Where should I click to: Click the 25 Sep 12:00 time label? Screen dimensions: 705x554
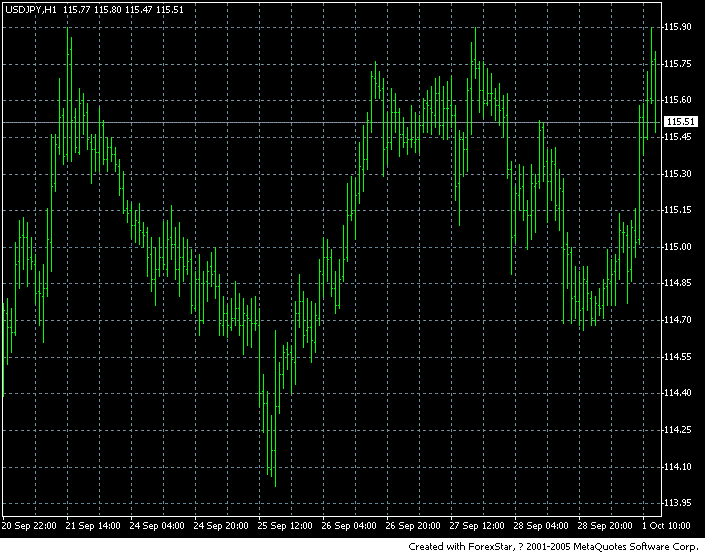click(285, 526)
